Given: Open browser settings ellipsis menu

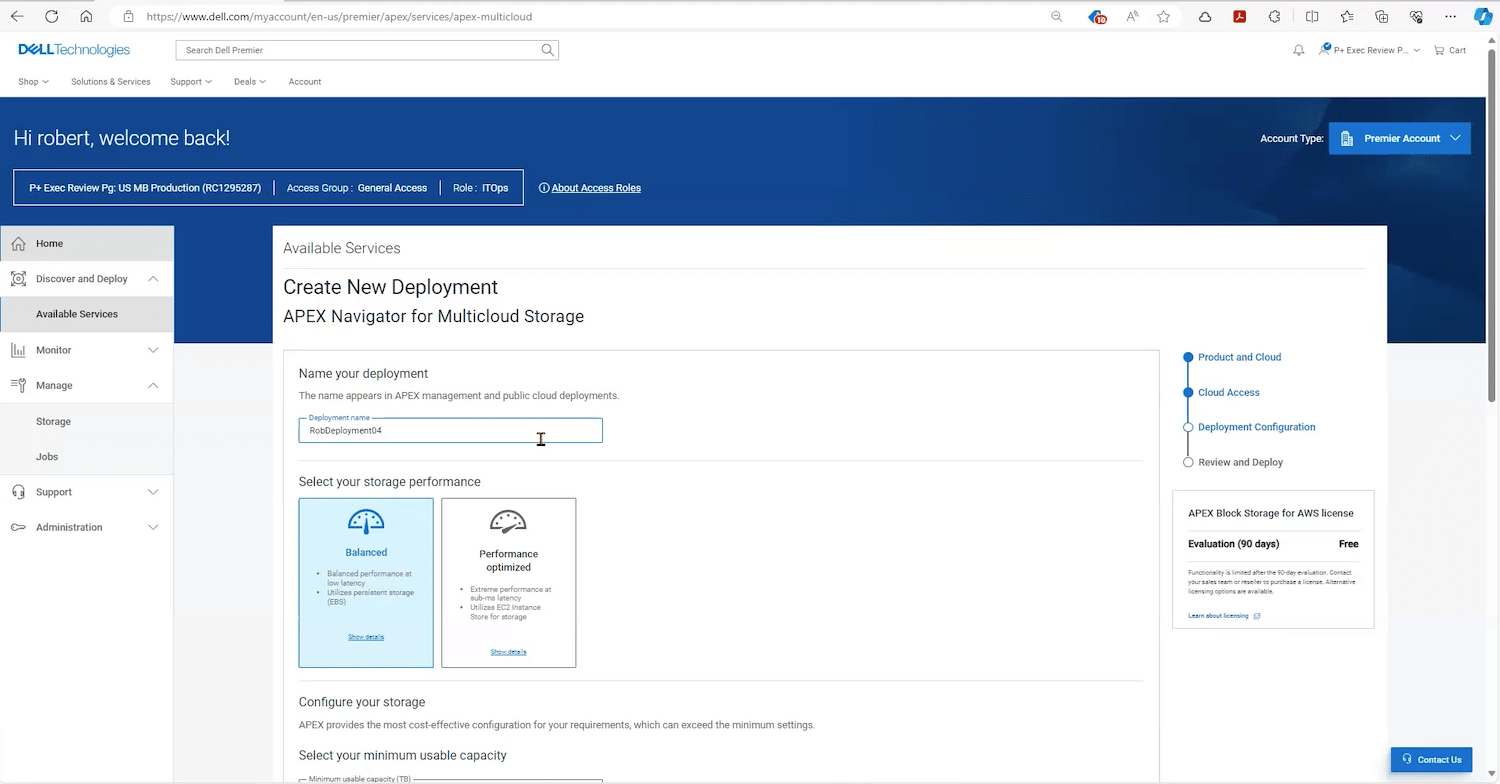Looking at the screenshot, I should [1451, 17].
